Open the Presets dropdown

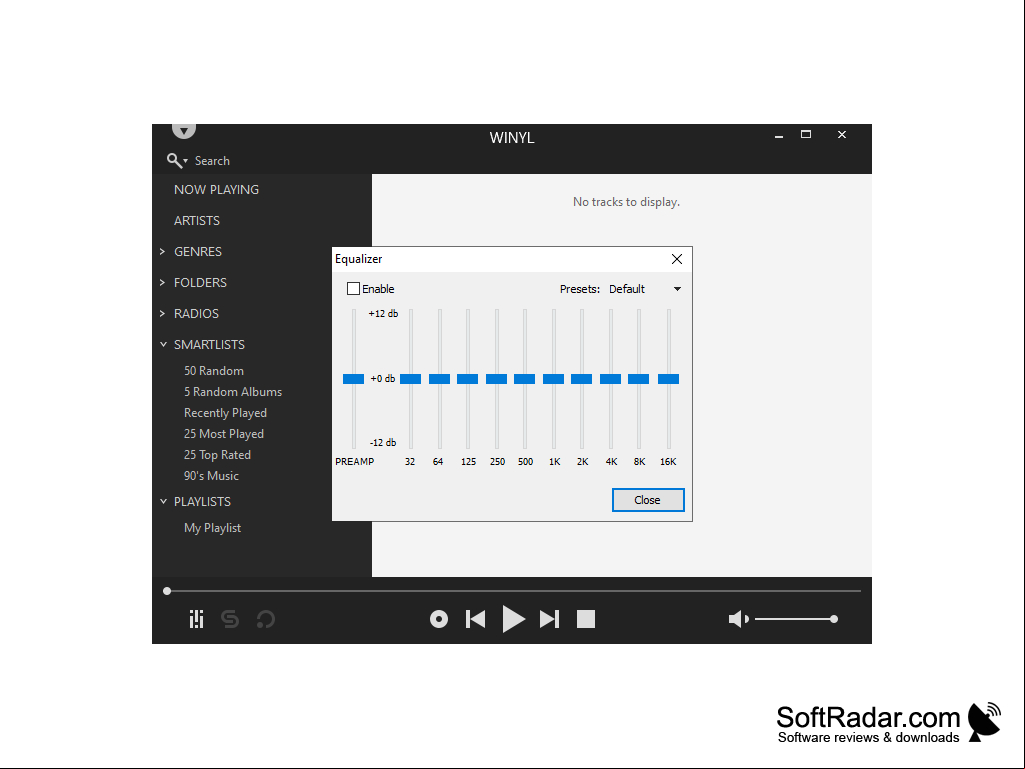(x=645, y=289)
